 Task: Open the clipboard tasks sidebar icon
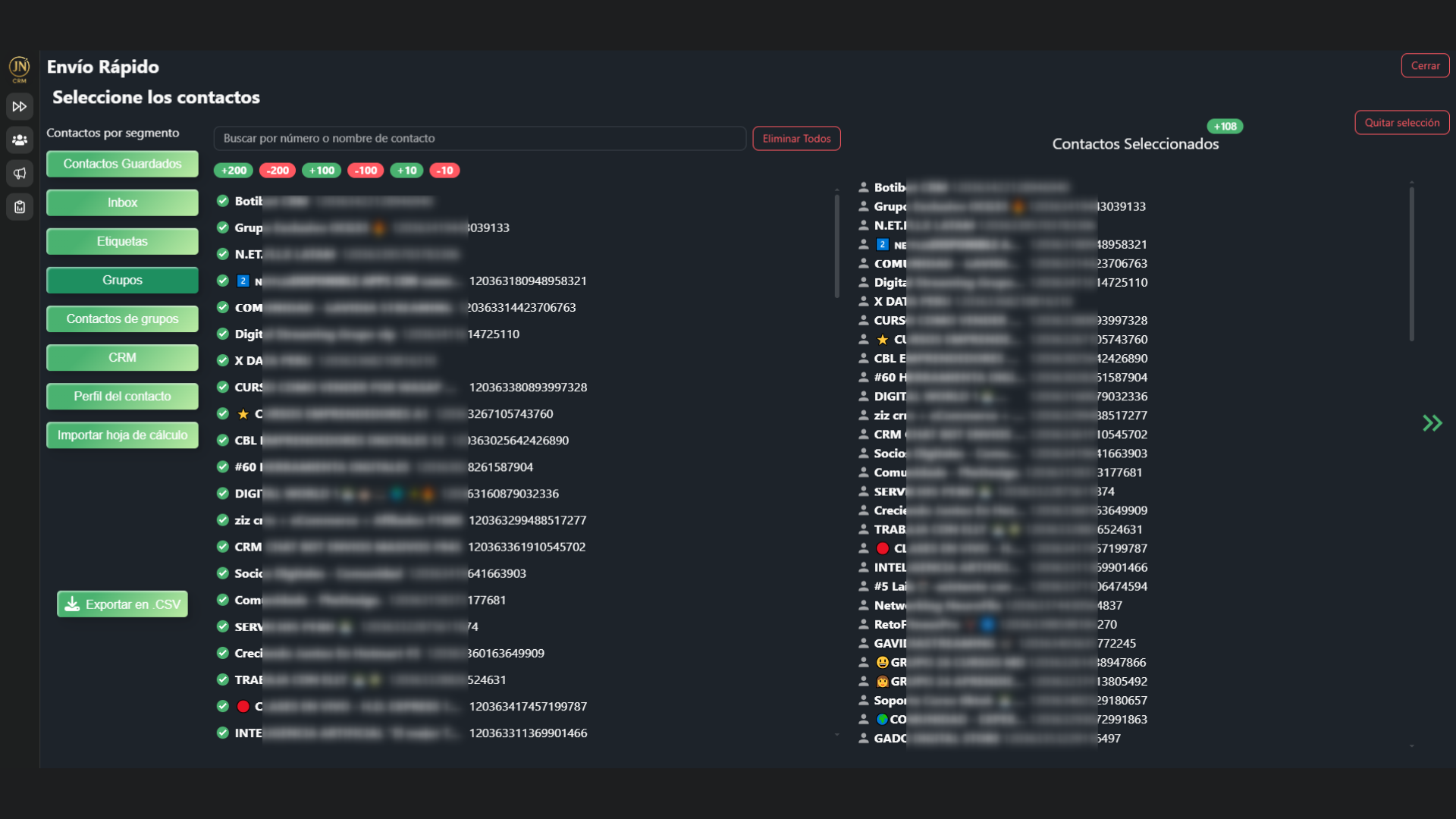point(20,207)
